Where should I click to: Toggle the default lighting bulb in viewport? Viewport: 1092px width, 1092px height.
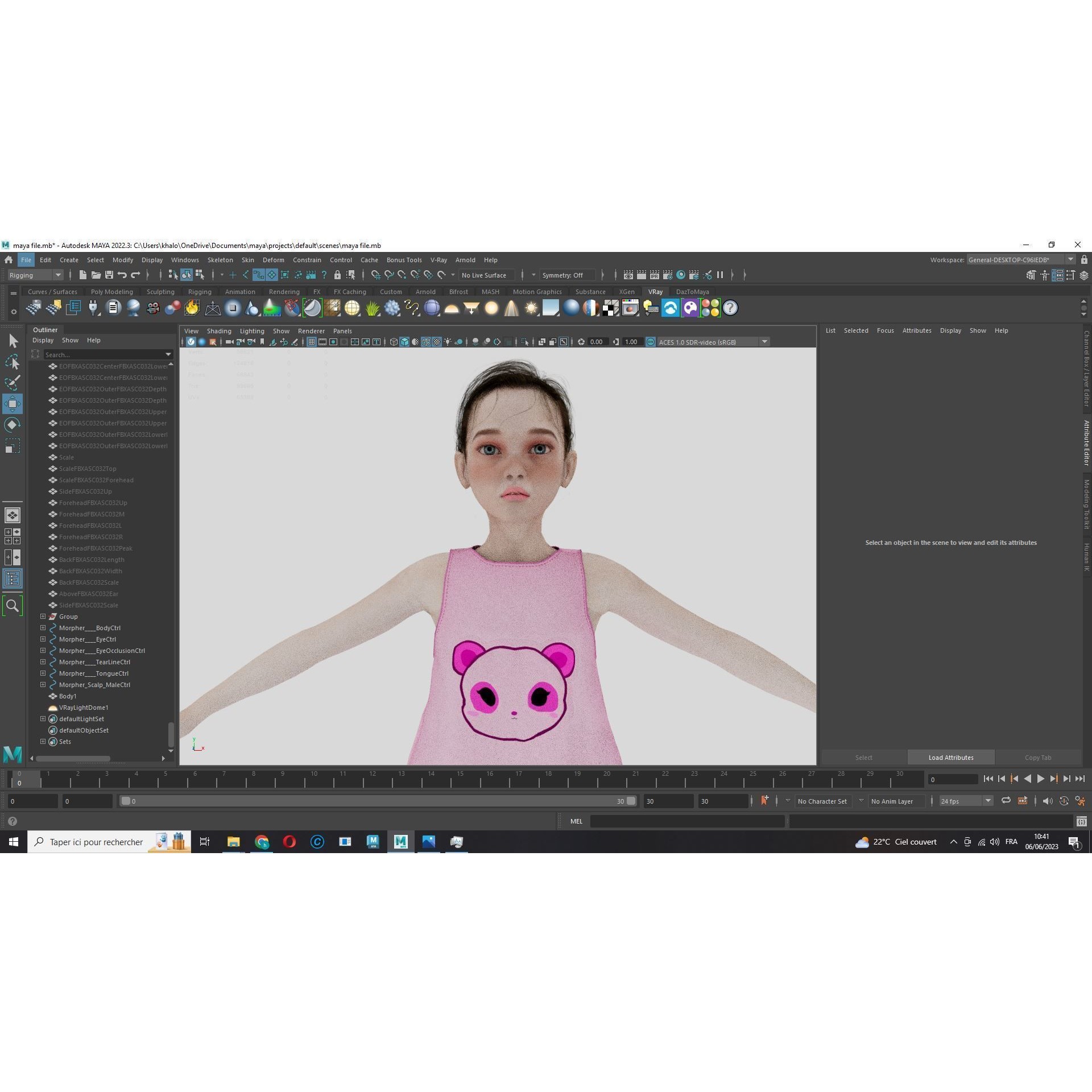point(448,342)
